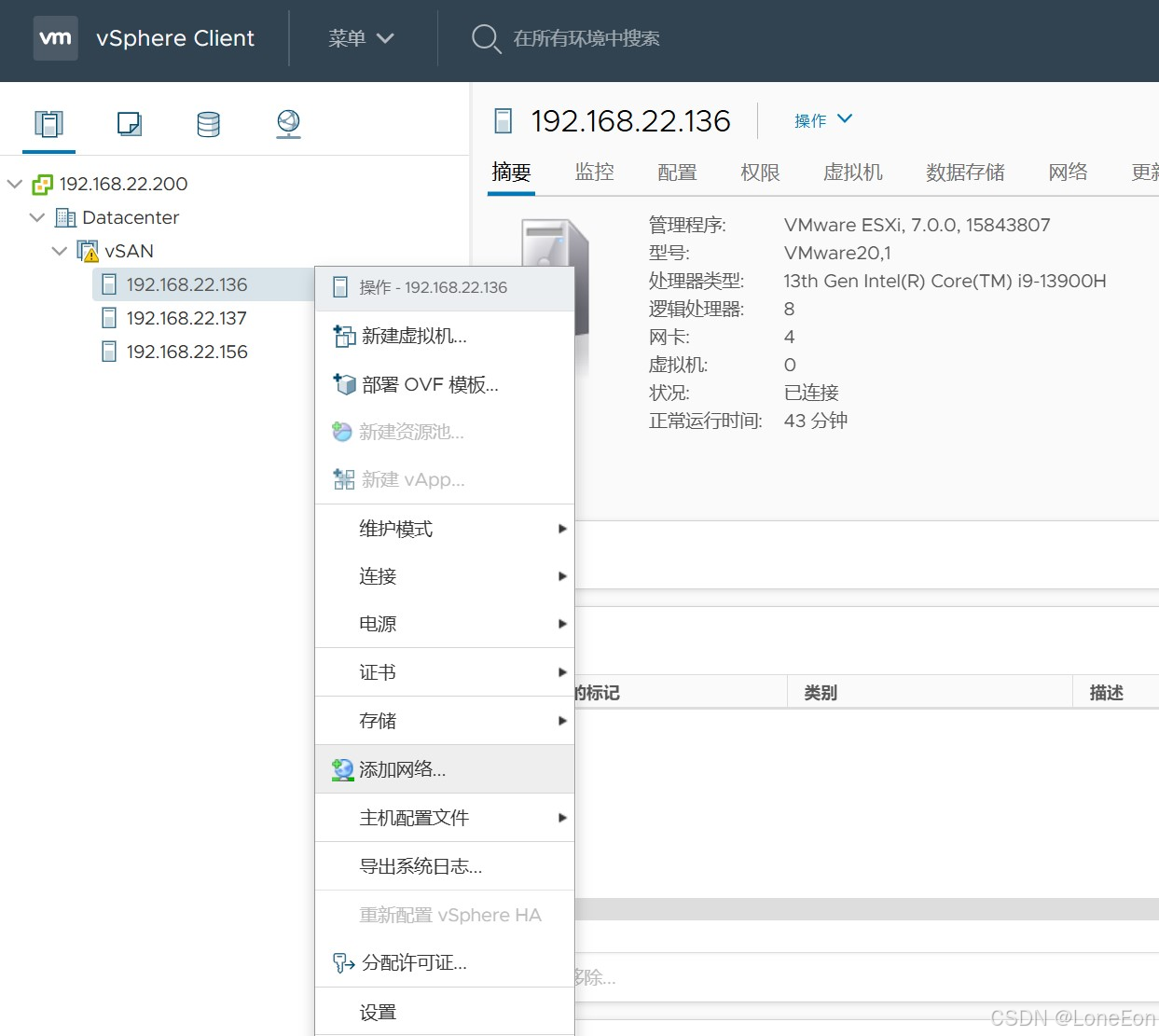The height and width of the screenshot is (1036, 1159).
Task: Switch to the 配置 tab
Action: click(677, 173)
